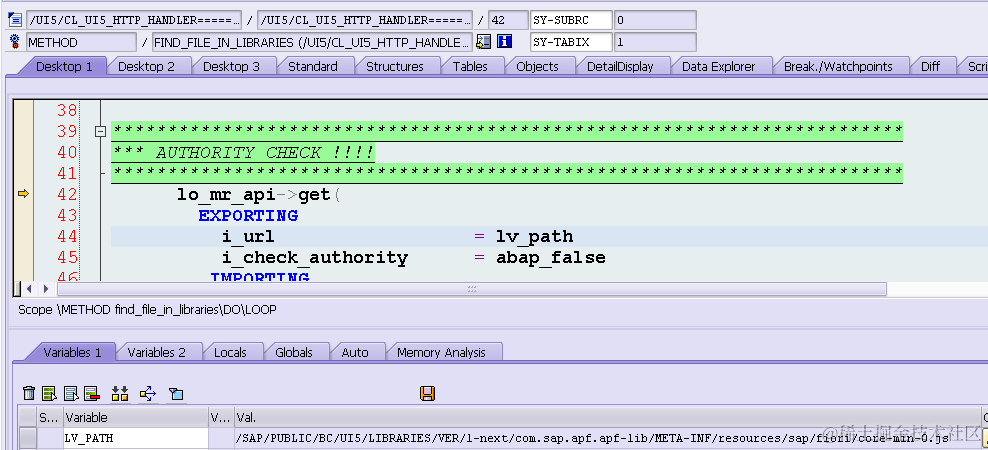The width and height of the screenshot is (988, 450).
Task: Click the Val. column header
Action: click(x=607, y=417)
